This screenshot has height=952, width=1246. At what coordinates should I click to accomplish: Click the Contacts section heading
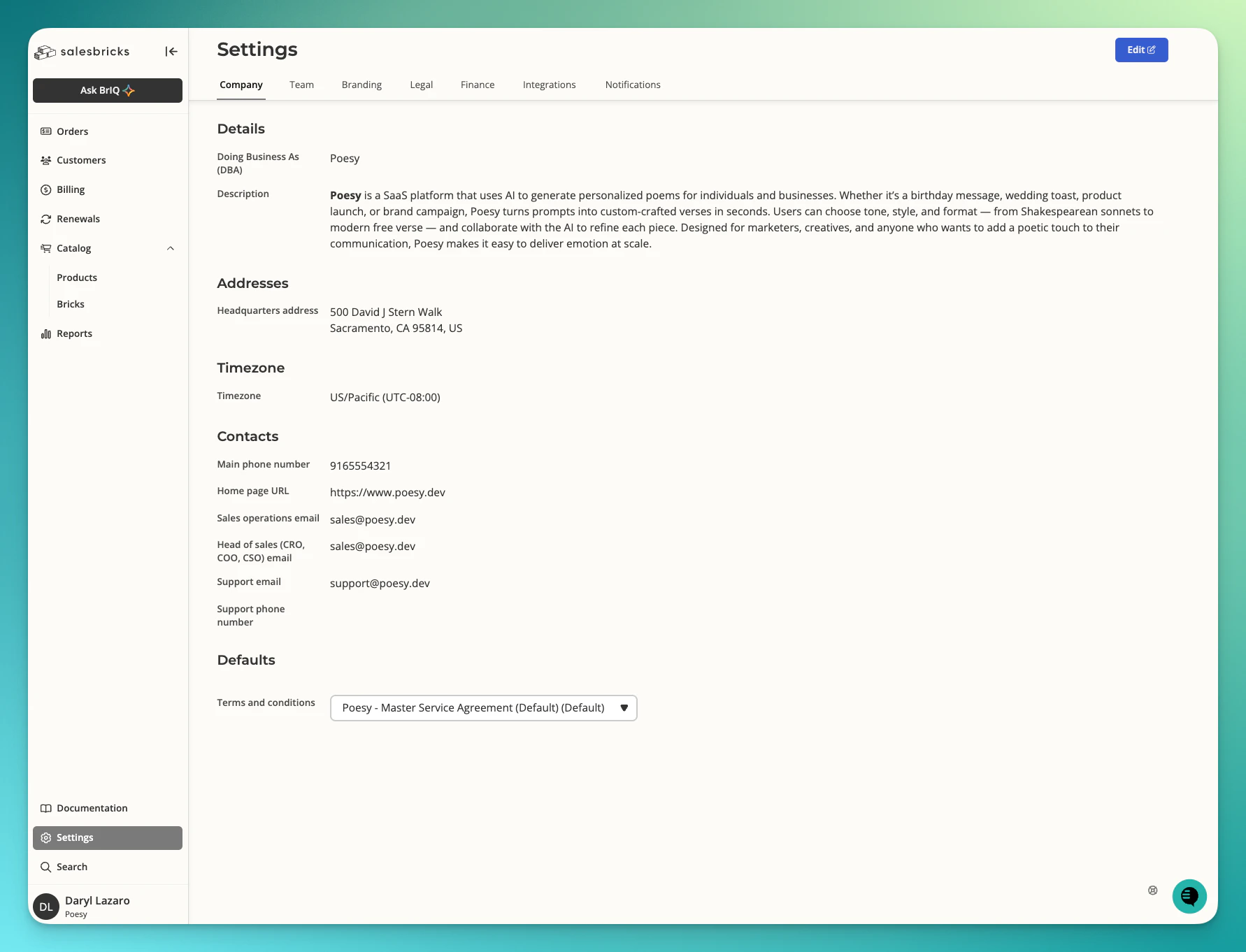pyautogui.click(x=248, y=437)
